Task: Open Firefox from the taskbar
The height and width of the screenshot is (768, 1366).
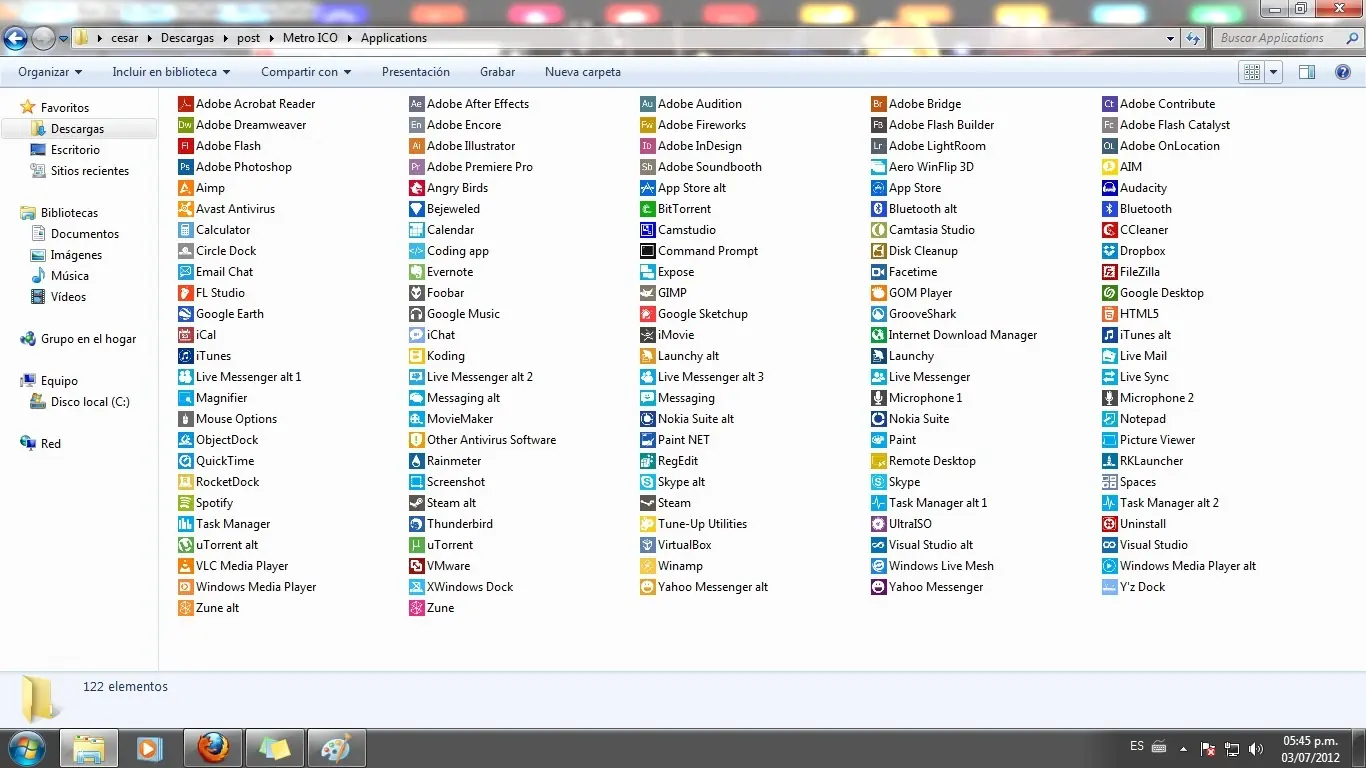Action: pos(212,747)
